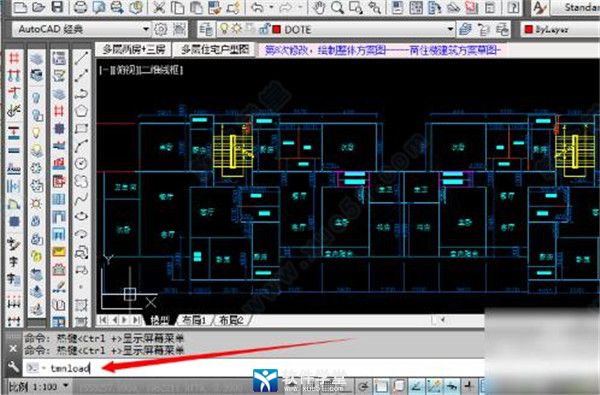600x395 pixels.
Task: Click the Undo arrow icon
Action: pos(258,7)
